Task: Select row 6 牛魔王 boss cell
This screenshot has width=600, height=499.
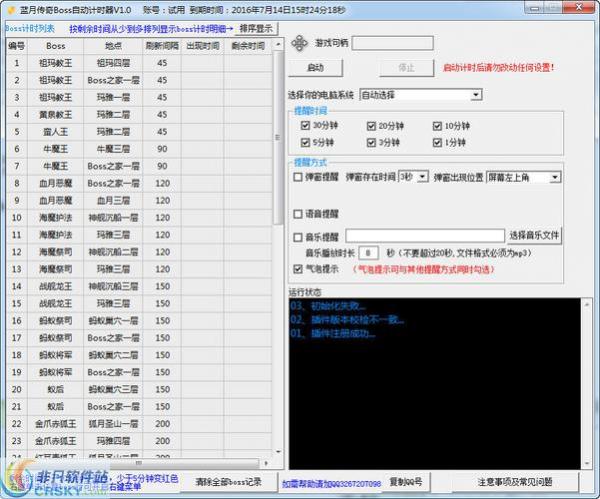Action: click(55, 149)
